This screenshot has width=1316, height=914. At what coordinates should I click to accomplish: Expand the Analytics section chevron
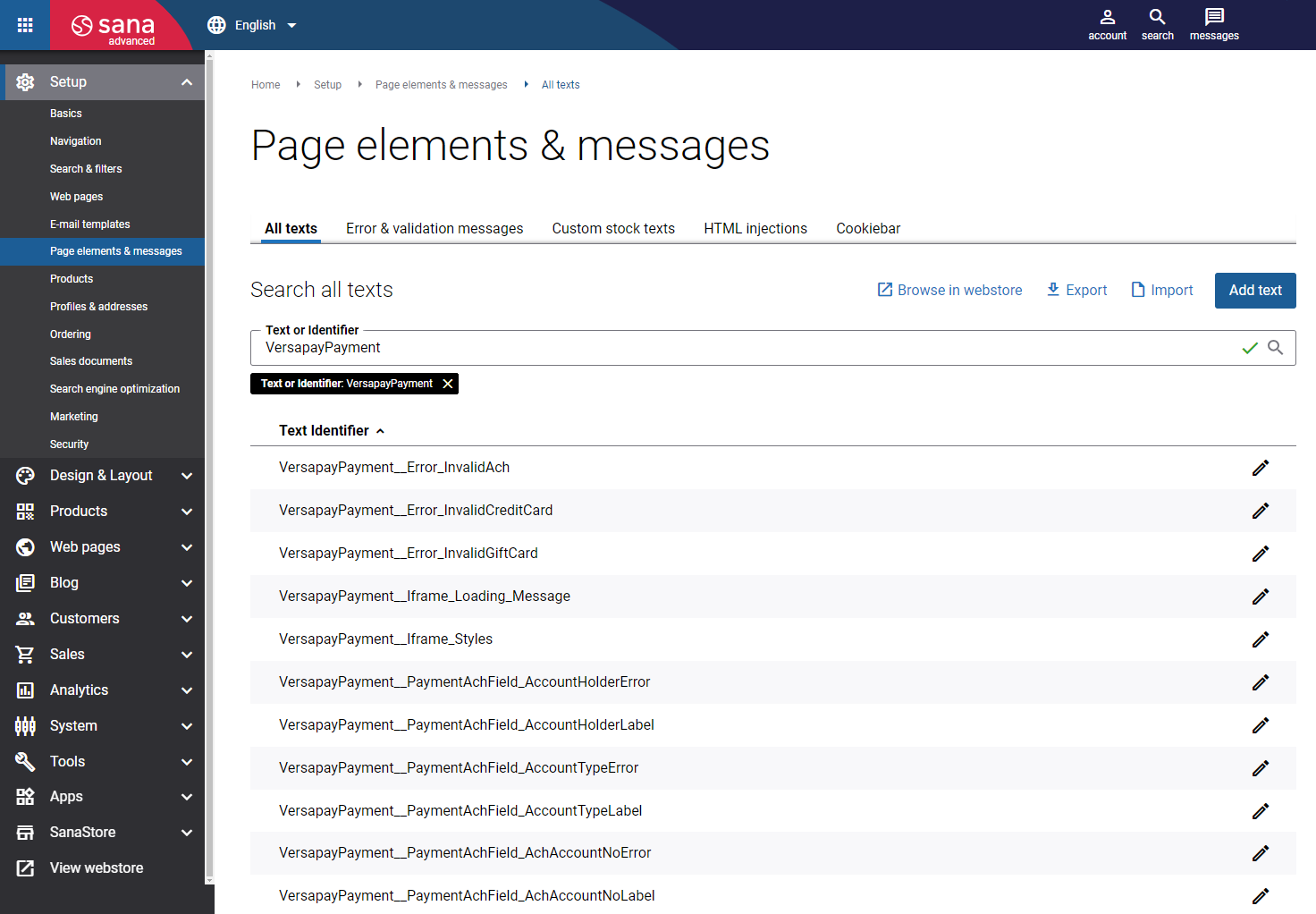pos(187,690)
